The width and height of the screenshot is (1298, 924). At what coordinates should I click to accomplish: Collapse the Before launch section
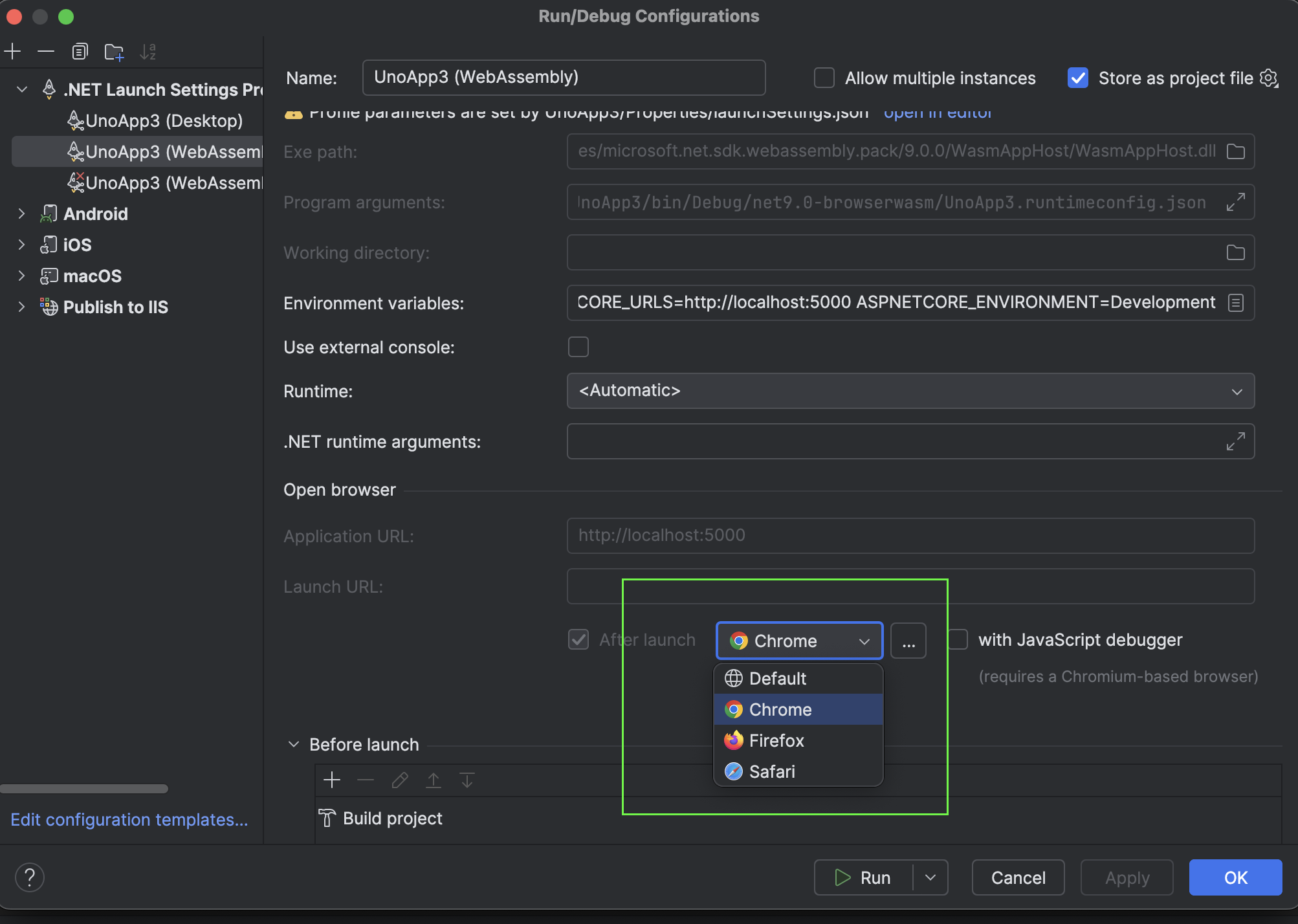tap(294, 743)
